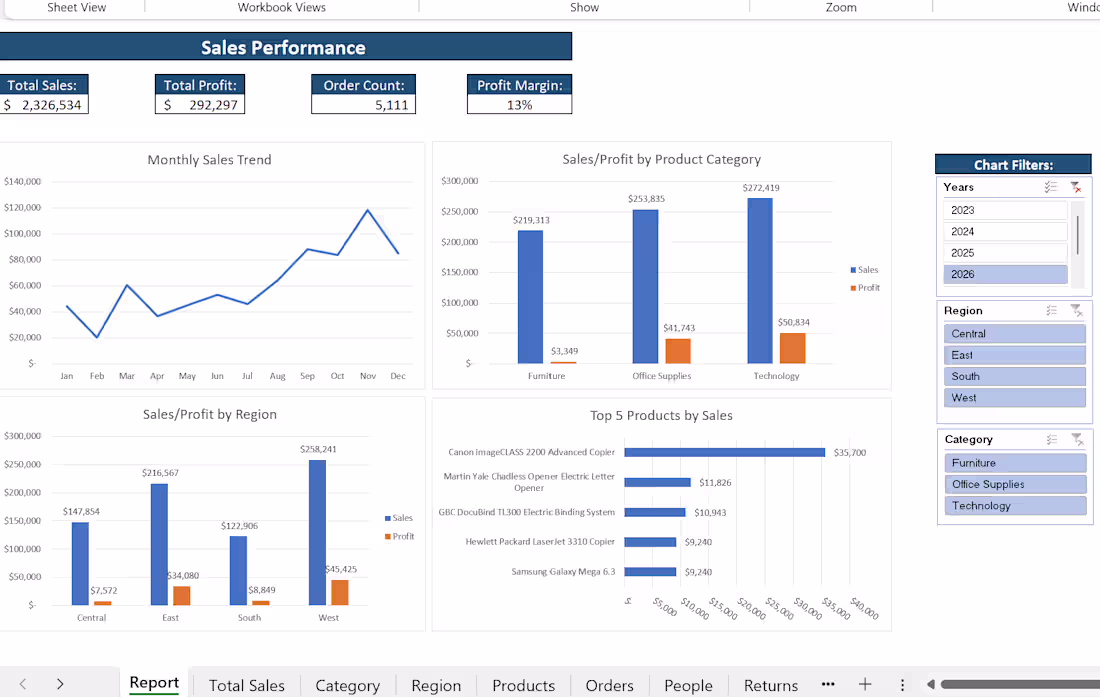Click Sales/Profit by Product Category chart title
The width and height of the screenshot is (1100, 697).
coord(662,159)
